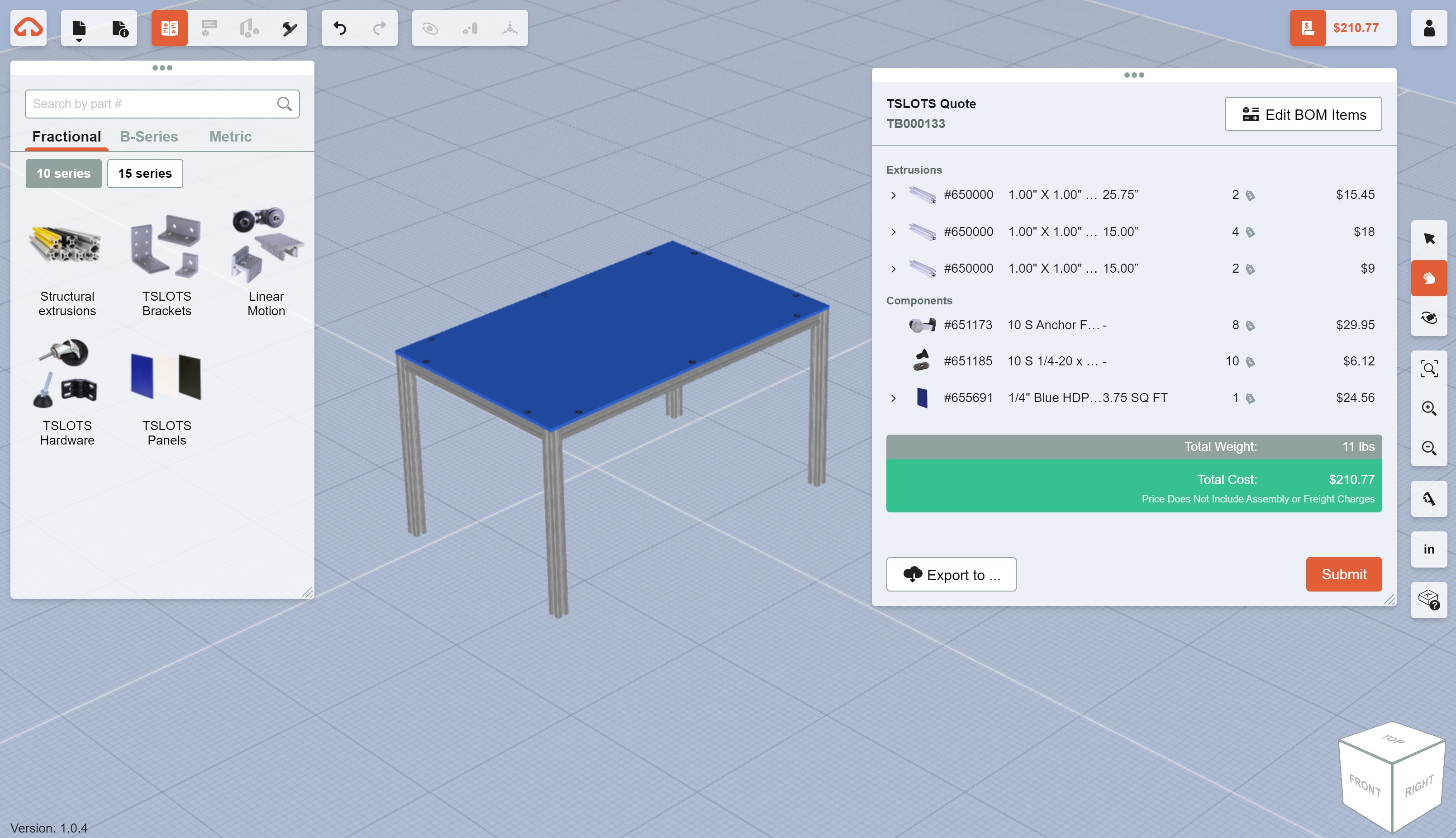
Task: Click the Edit BOM Items button
Action: tap(1303, 114)
